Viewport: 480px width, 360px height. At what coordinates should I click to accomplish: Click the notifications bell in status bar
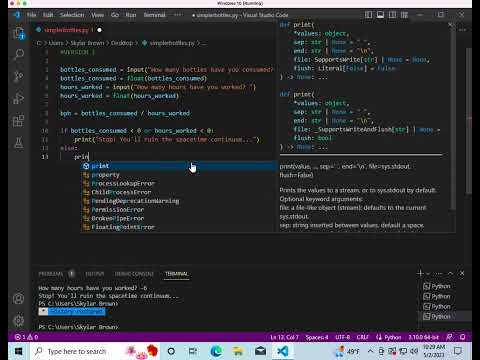[x=463, y=337]
